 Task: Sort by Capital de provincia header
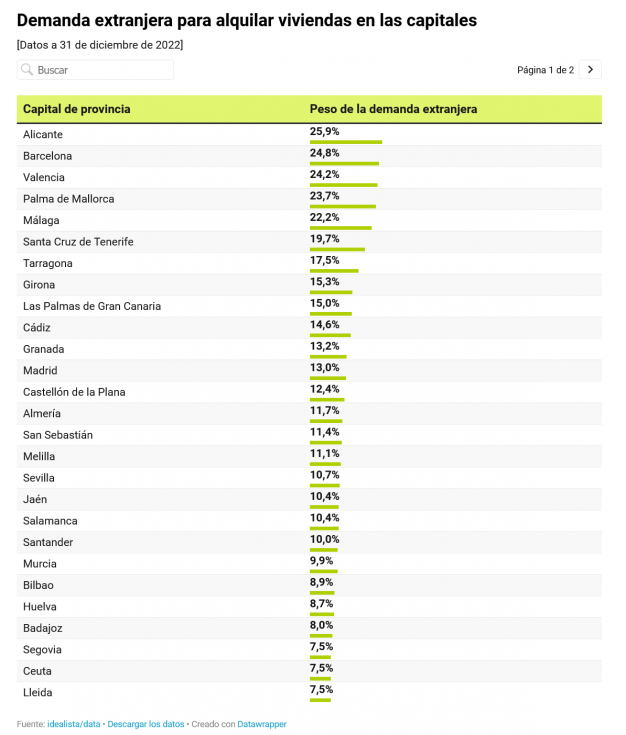[x=77, y=109]
